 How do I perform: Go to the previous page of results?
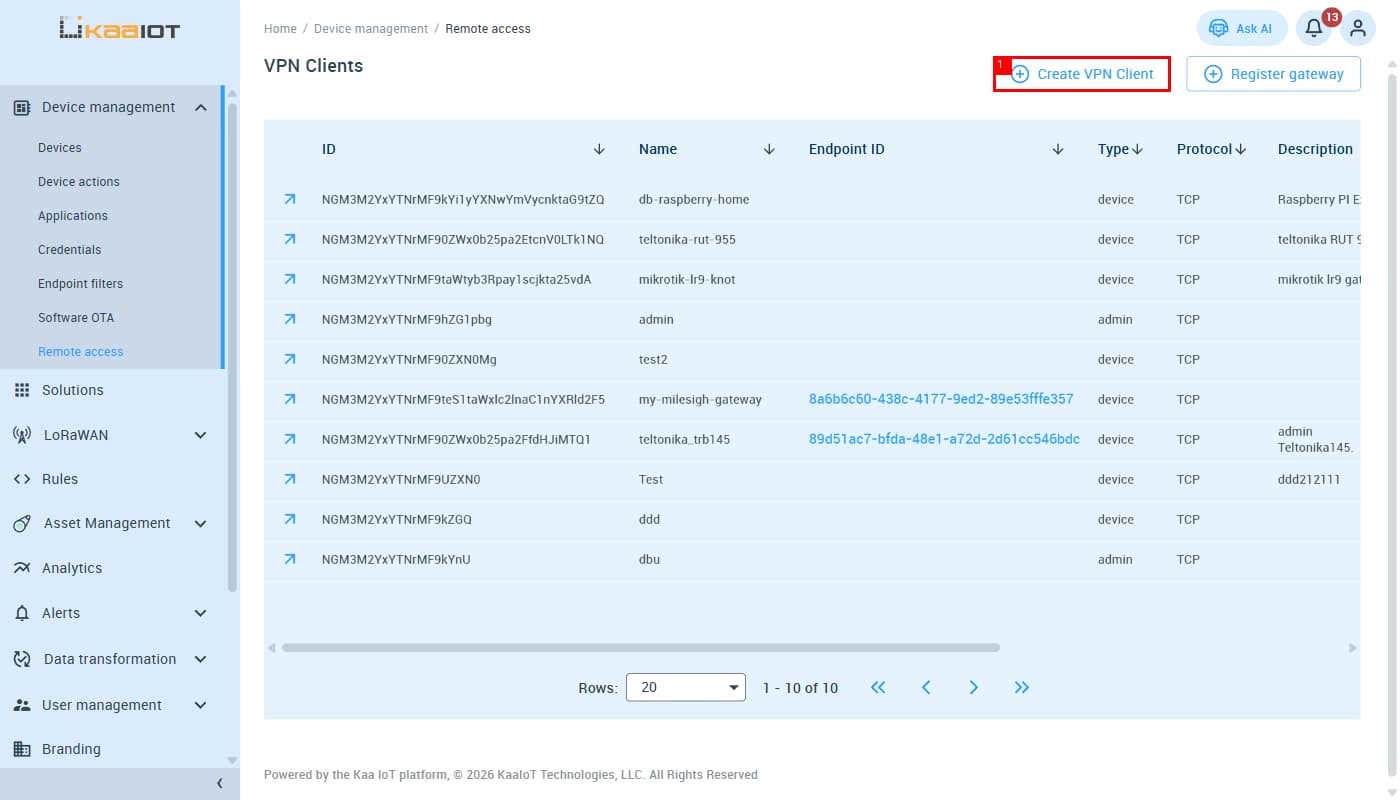[x=926, y=687]
